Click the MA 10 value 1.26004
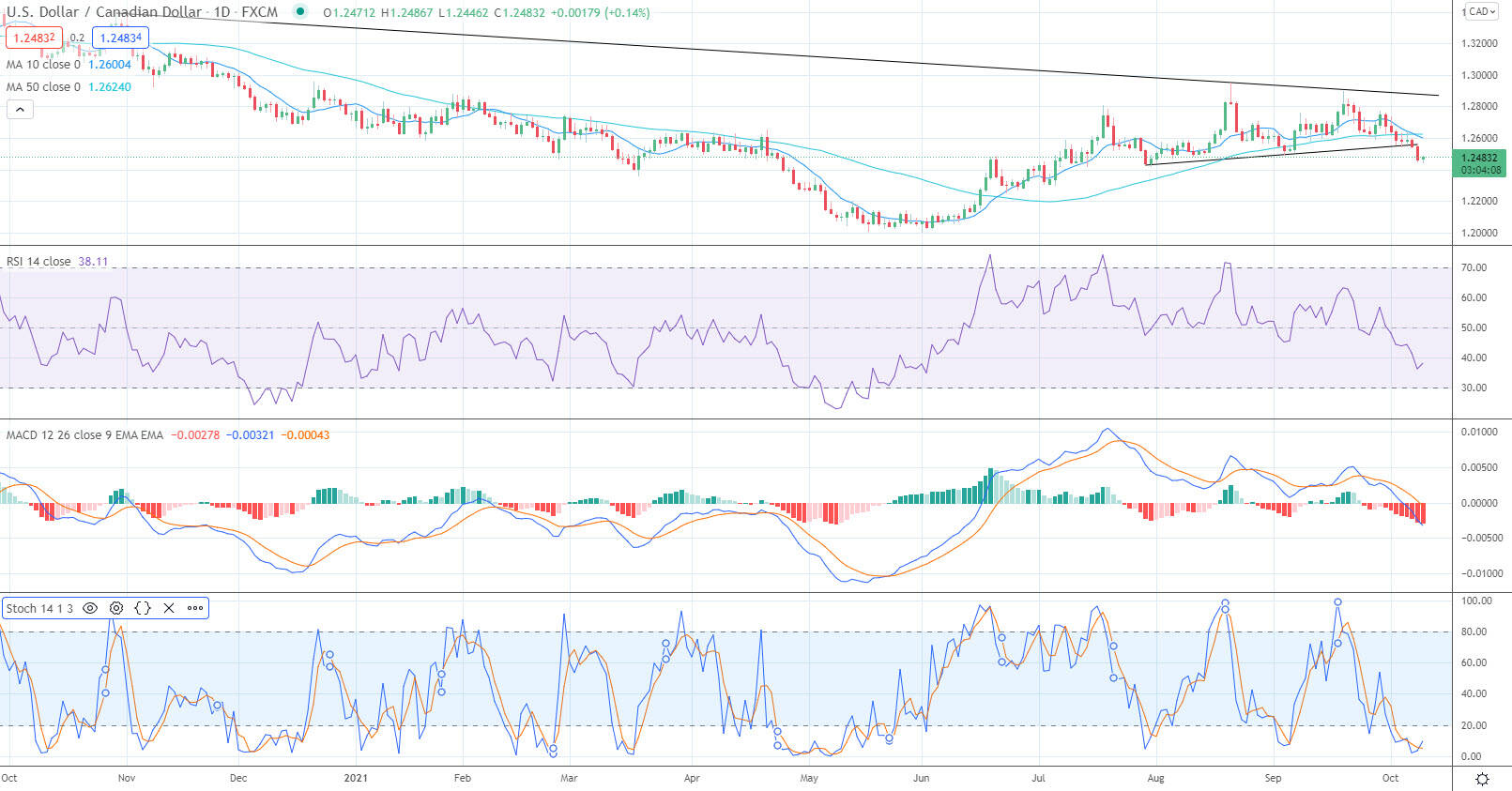The image size is (1512, 791). pos(110,65)
